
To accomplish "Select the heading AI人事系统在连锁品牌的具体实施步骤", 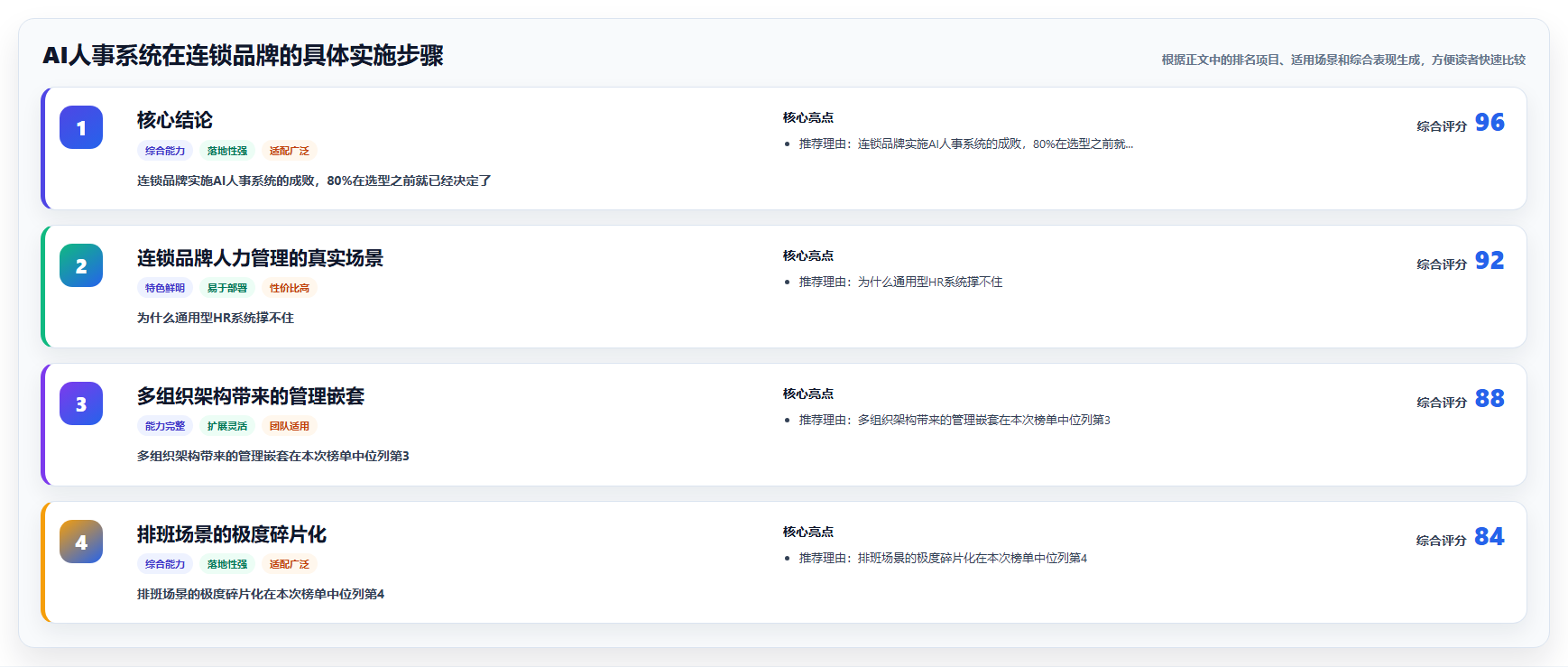I will click(x=244, y=56).
